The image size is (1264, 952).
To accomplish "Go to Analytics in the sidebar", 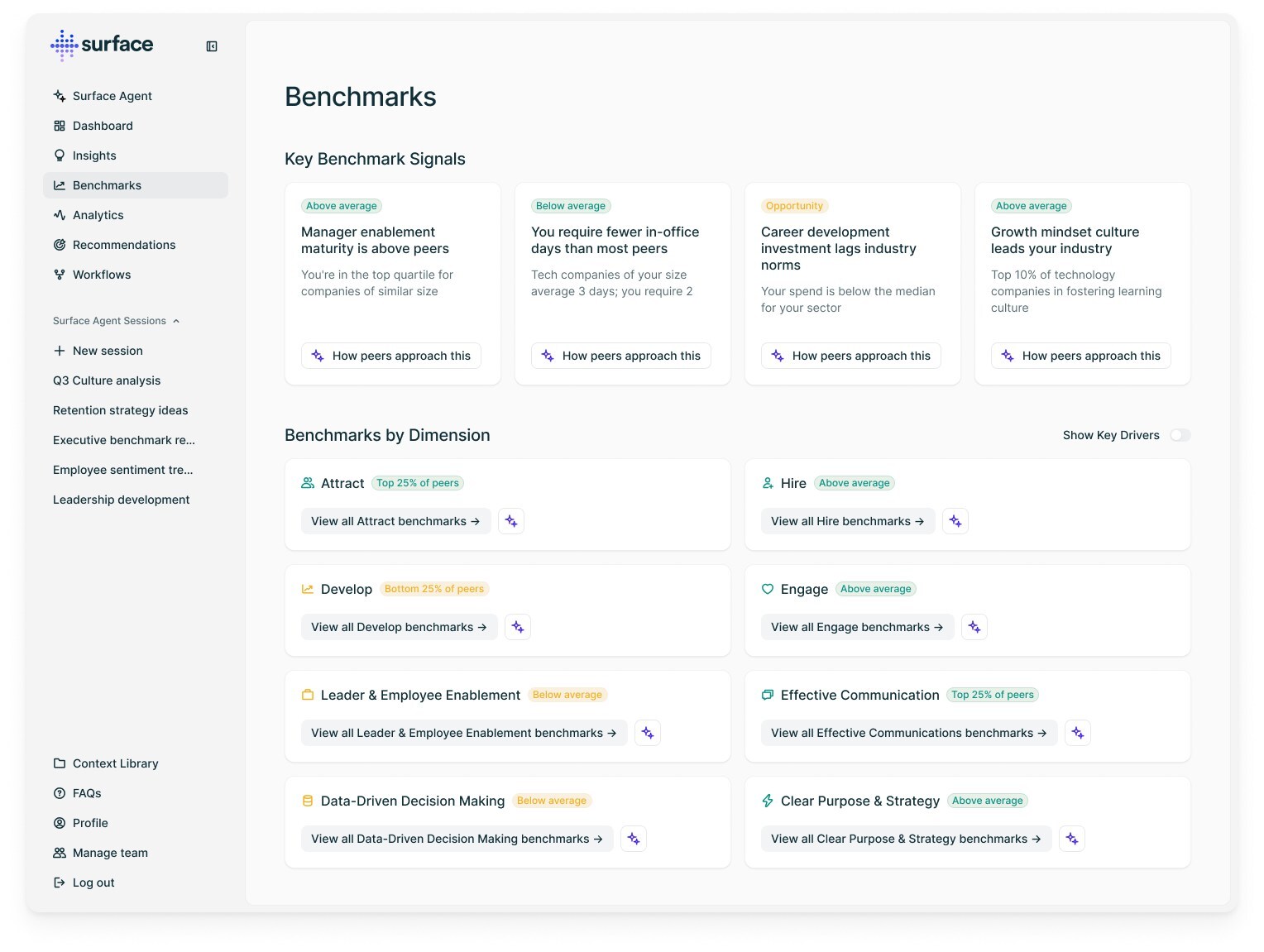I will [x=98, y=215].
